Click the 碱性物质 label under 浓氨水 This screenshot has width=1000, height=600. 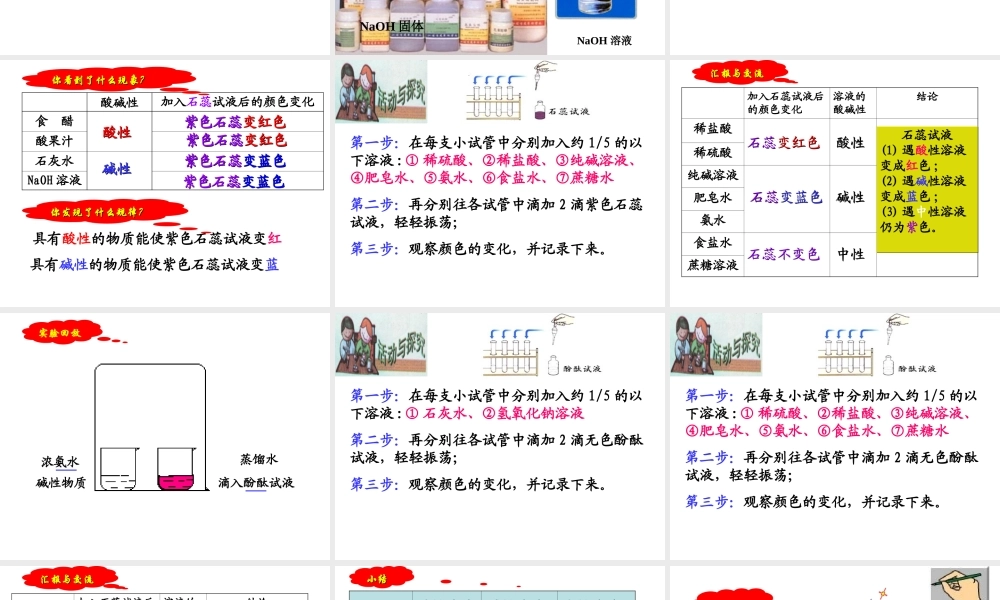(x=61, y=483)
